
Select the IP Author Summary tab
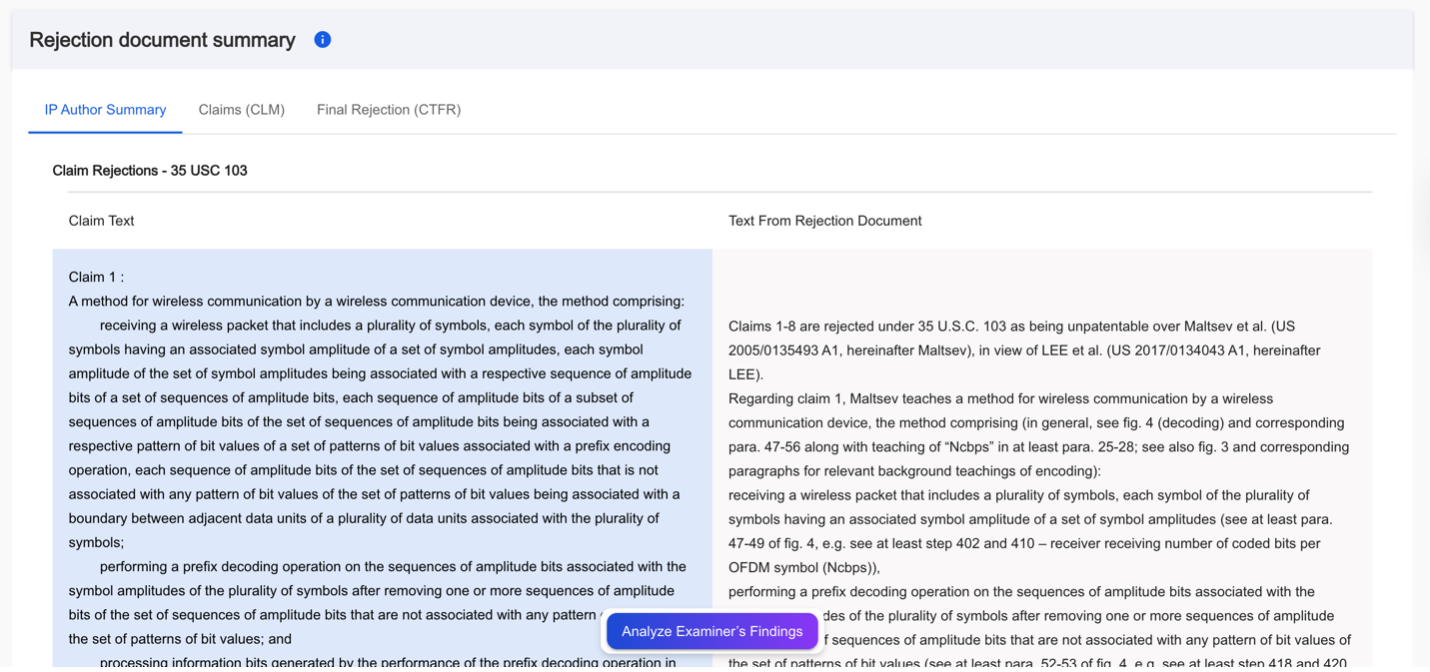coord(105,110)
